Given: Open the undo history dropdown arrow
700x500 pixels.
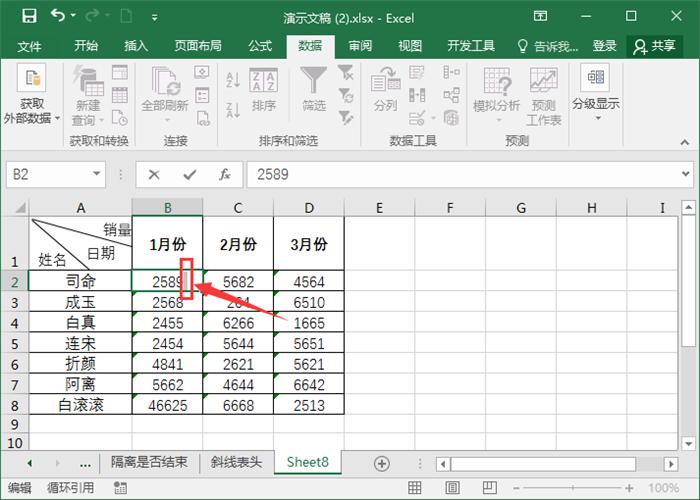Looking at the screenshot, I should pyautogui.click(x=73, y=16).
